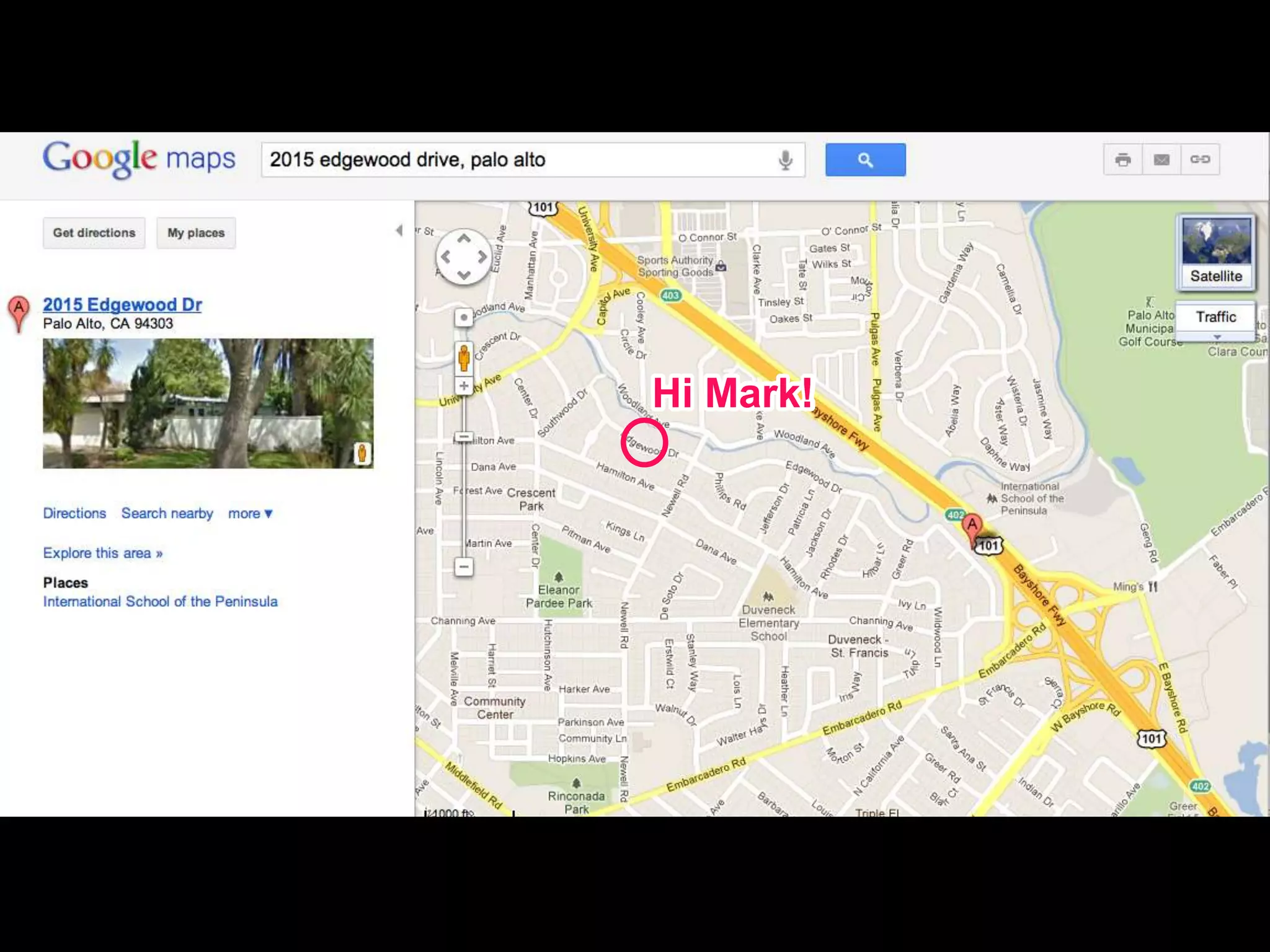
Task: Click the blue magnifier search button
Action: point(865,160)
